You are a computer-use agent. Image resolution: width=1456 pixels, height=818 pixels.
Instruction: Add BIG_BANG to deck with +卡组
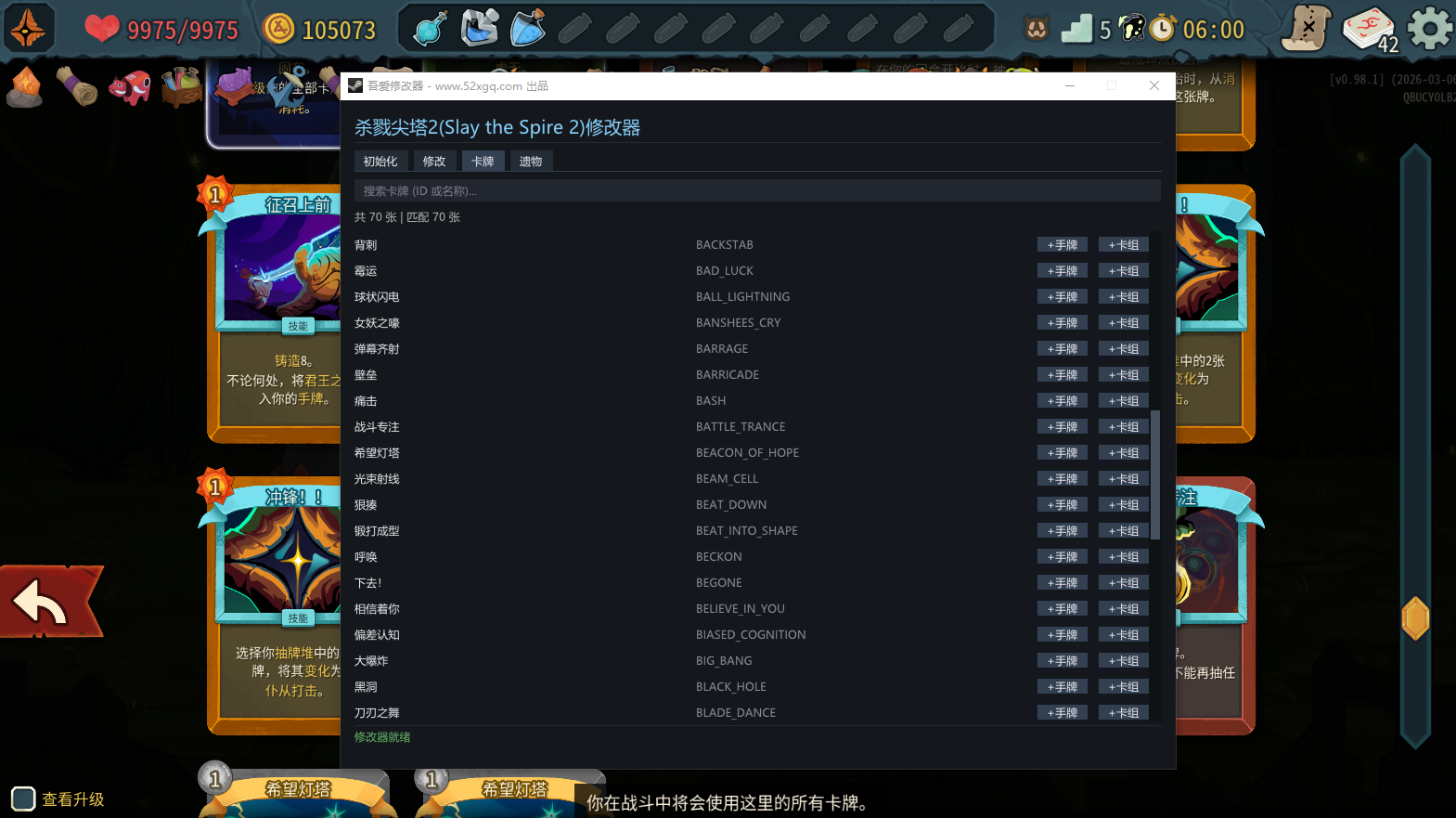(x=1124, y=661)
